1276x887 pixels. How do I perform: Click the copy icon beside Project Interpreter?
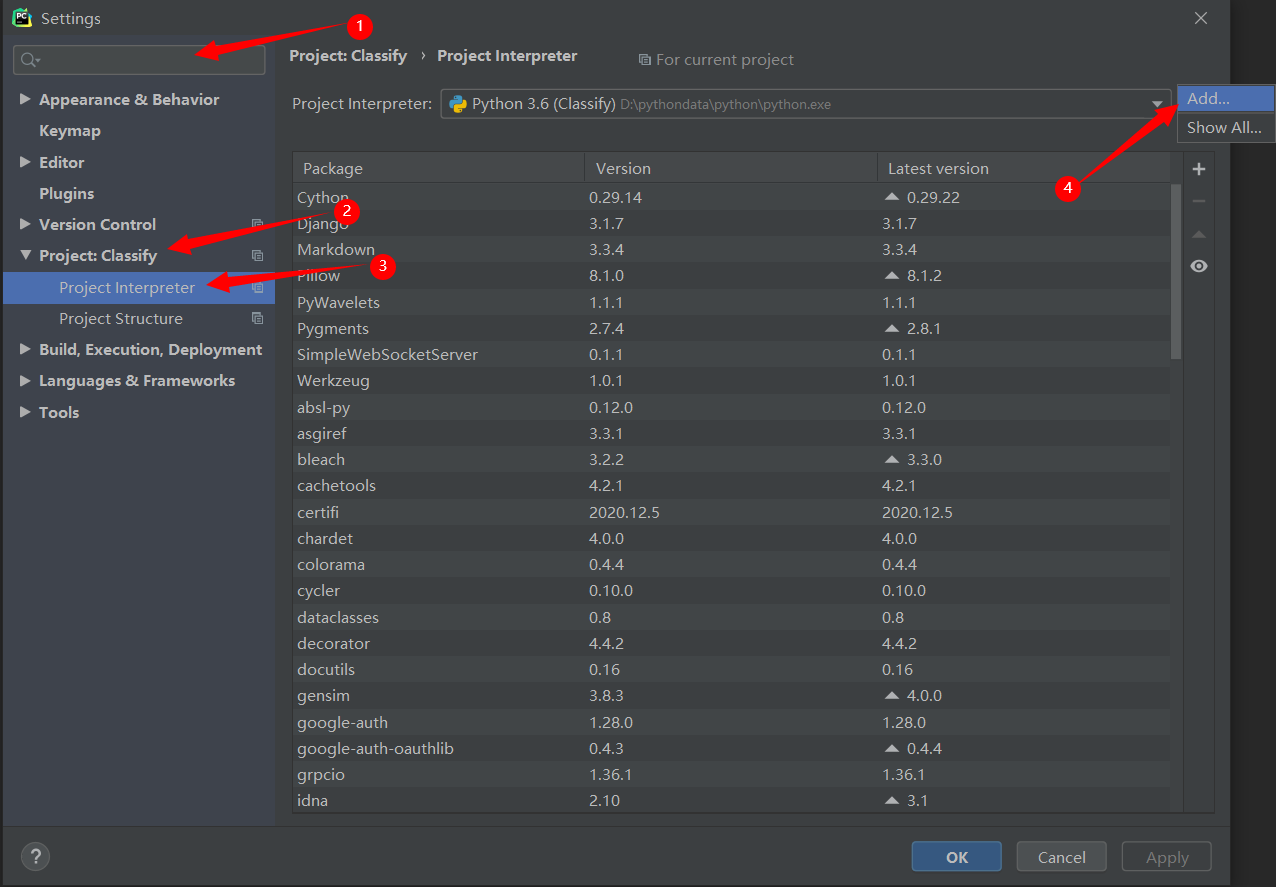257,287
